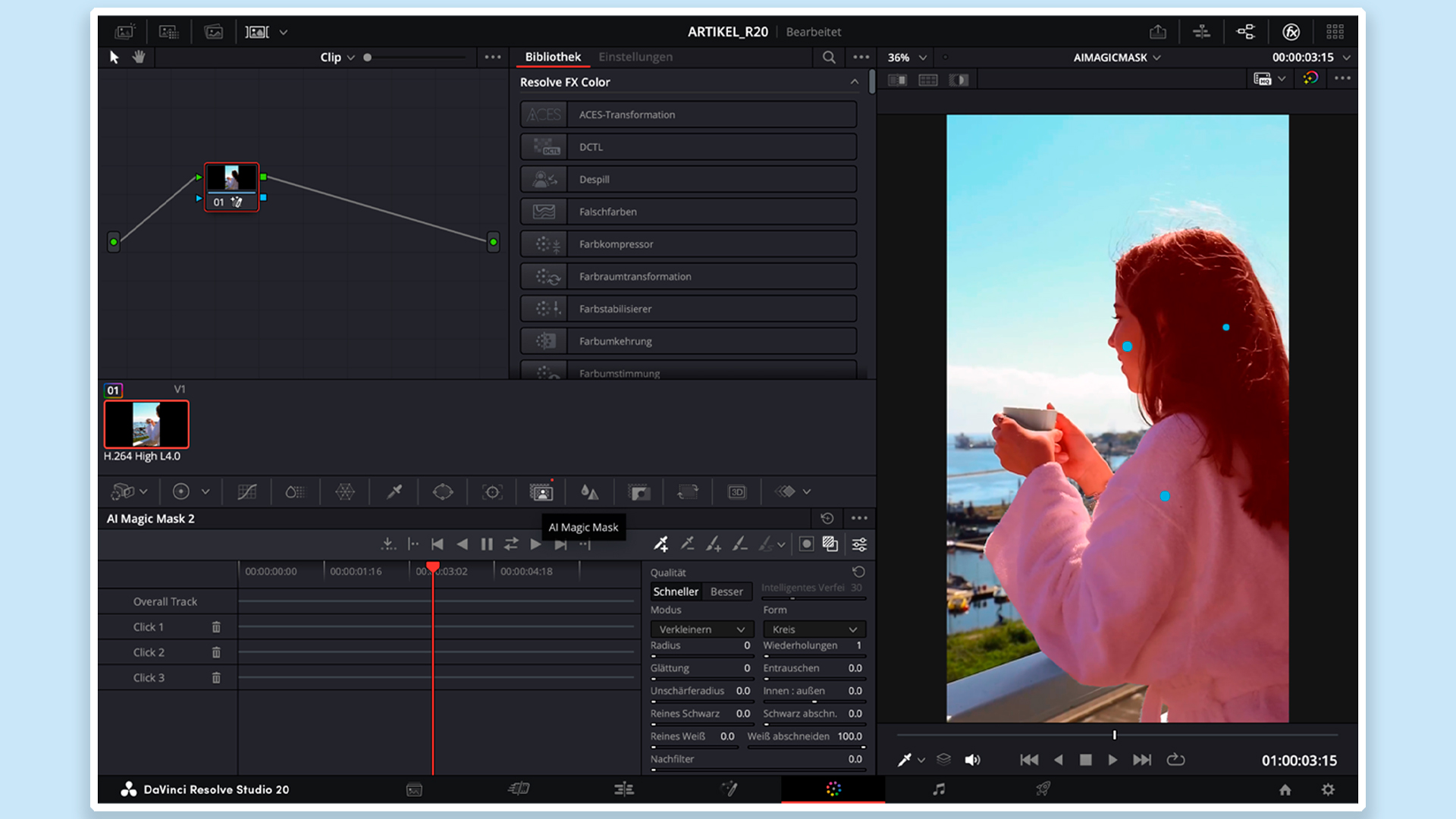Select the Qualifier eyedropper palette
The image size is (1456, 819).
point(394,492)
